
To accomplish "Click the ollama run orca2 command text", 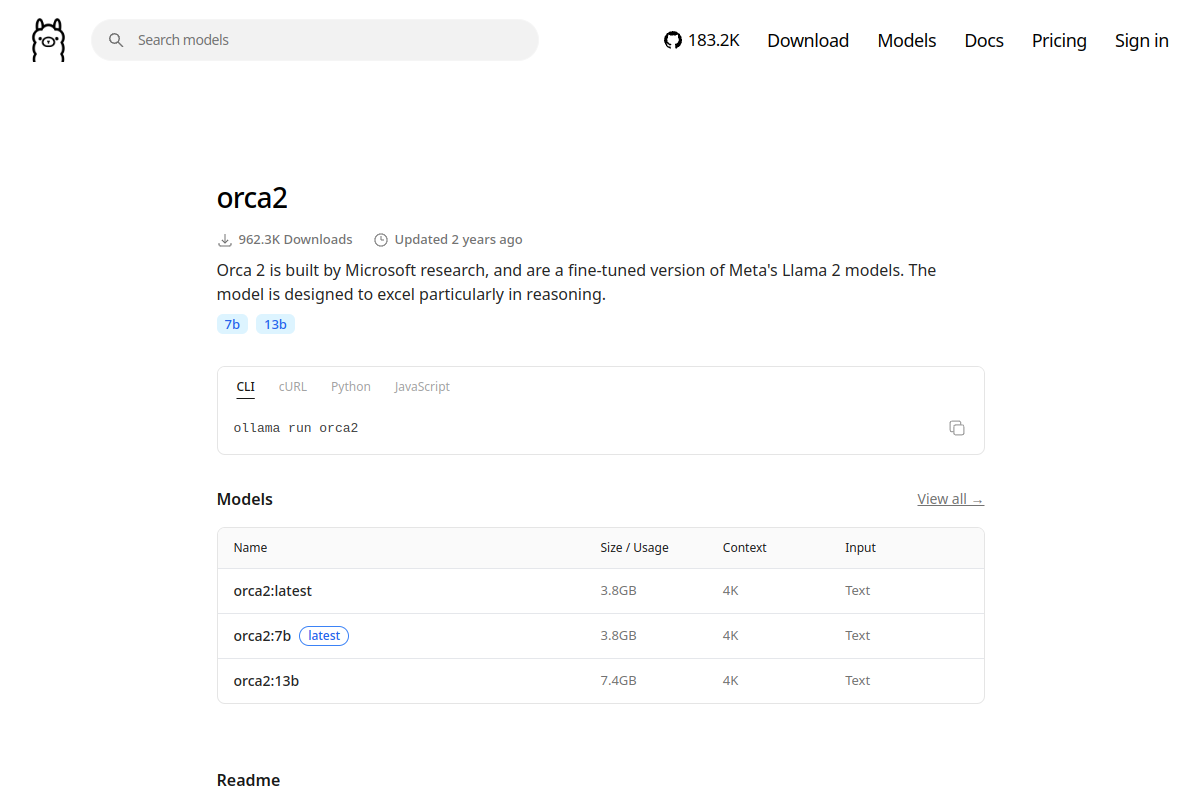I will (x=296, y=428).
